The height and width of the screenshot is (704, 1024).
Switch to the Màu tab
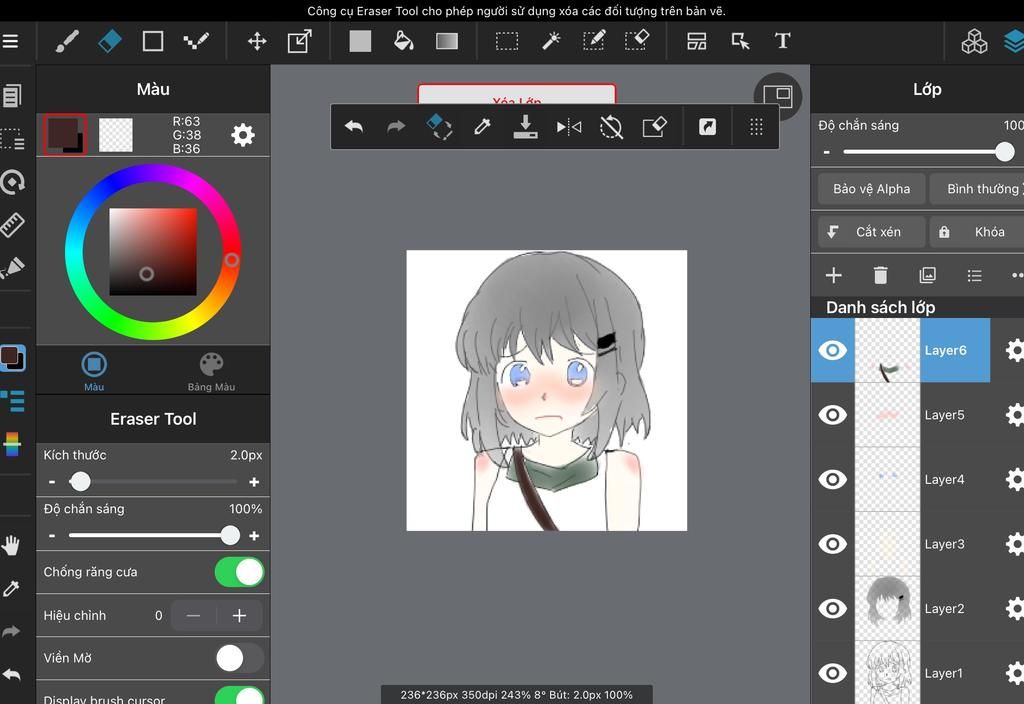(94, 372)
